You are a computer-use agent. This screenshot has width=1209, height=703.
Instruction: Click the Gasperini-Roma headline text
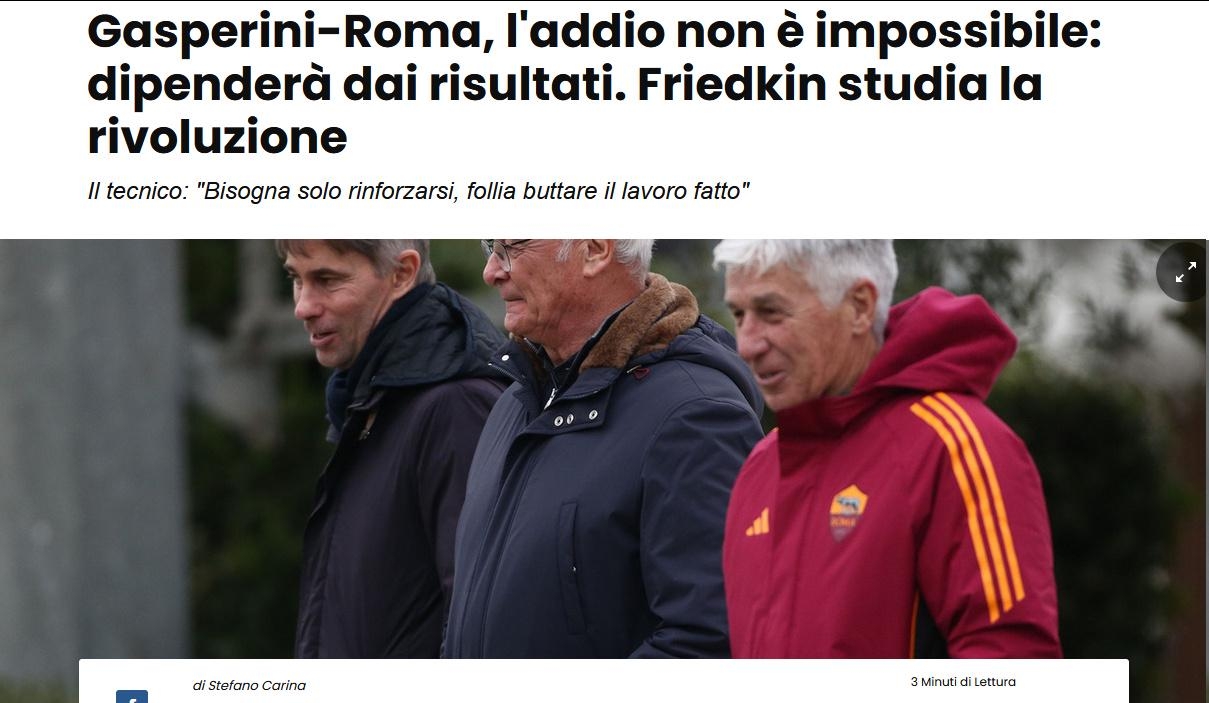(x=594, y=85)
